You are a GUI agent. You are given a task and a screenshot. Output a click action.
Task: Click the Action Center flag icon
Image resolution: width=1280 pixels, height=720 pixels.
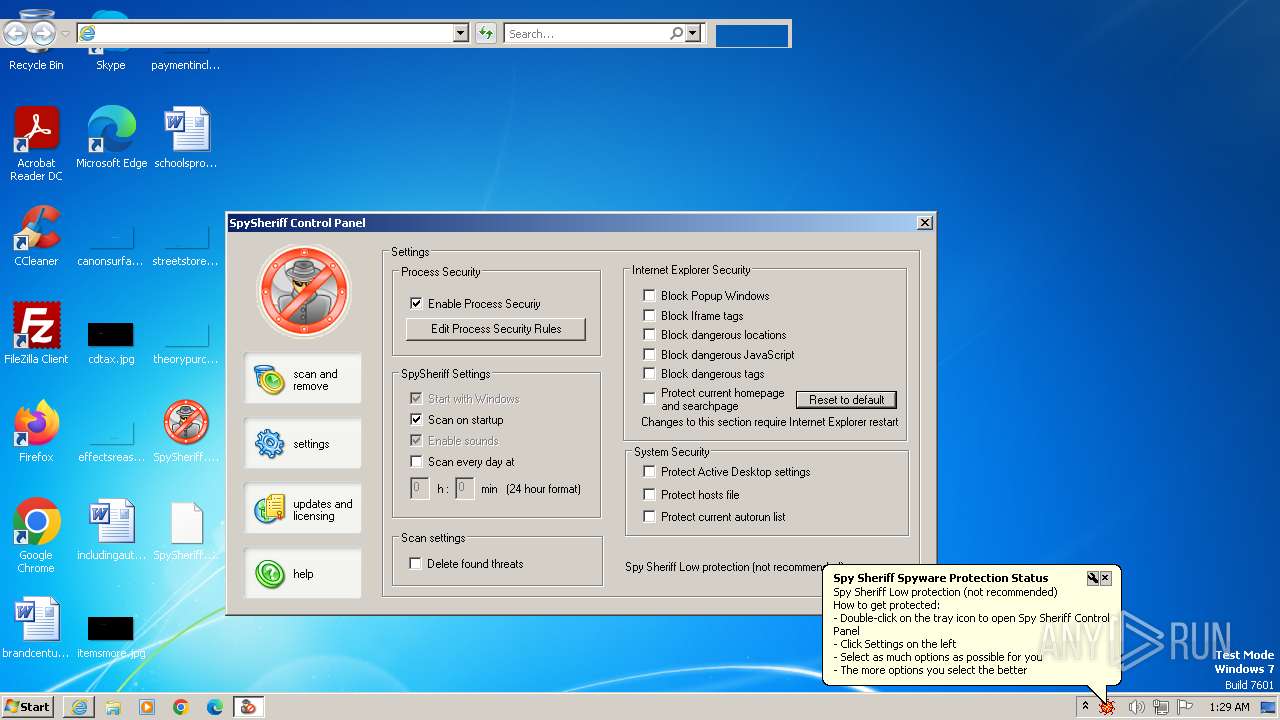[1185, 707]
